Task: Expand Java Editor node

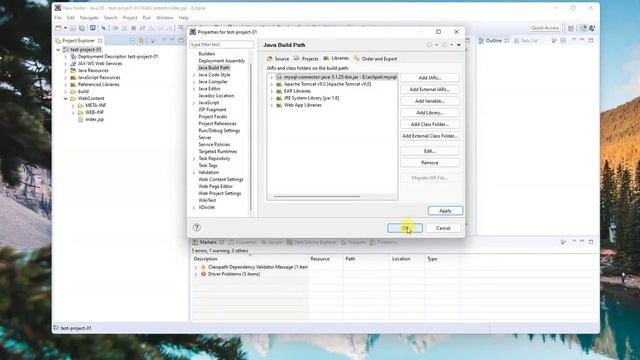Action: (x=194, y=89)
